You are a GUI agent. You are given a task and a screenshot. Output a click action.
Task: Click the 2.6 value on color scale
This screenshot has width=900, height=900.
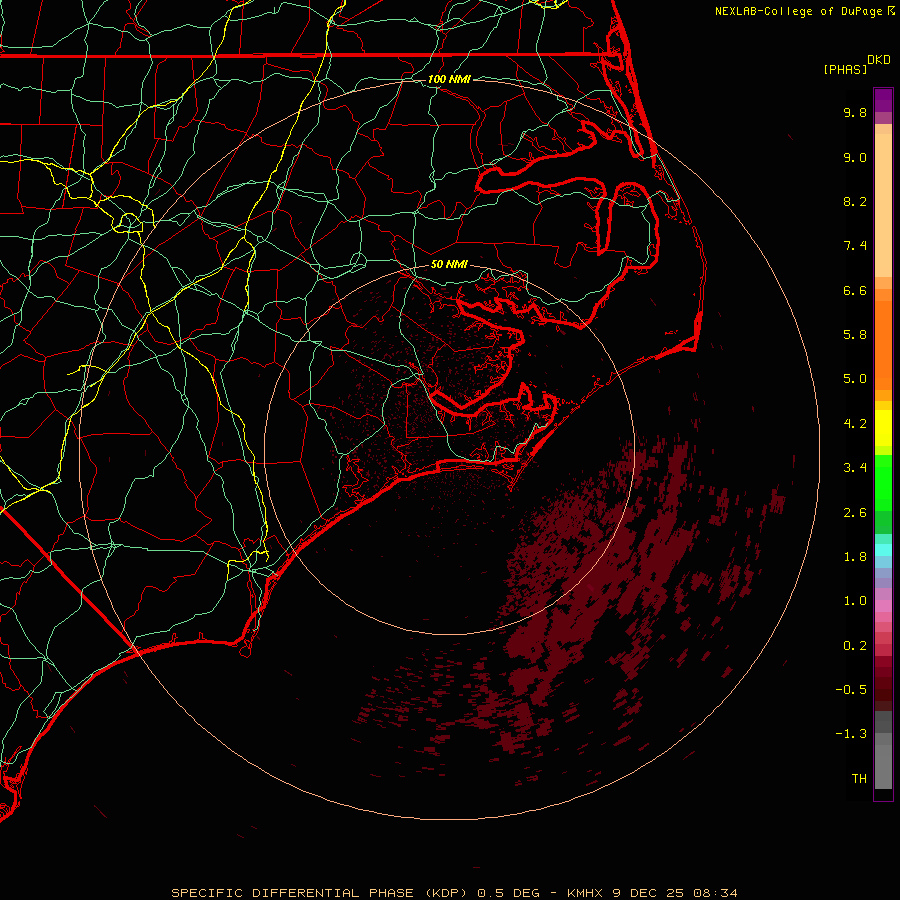[855, 513]
